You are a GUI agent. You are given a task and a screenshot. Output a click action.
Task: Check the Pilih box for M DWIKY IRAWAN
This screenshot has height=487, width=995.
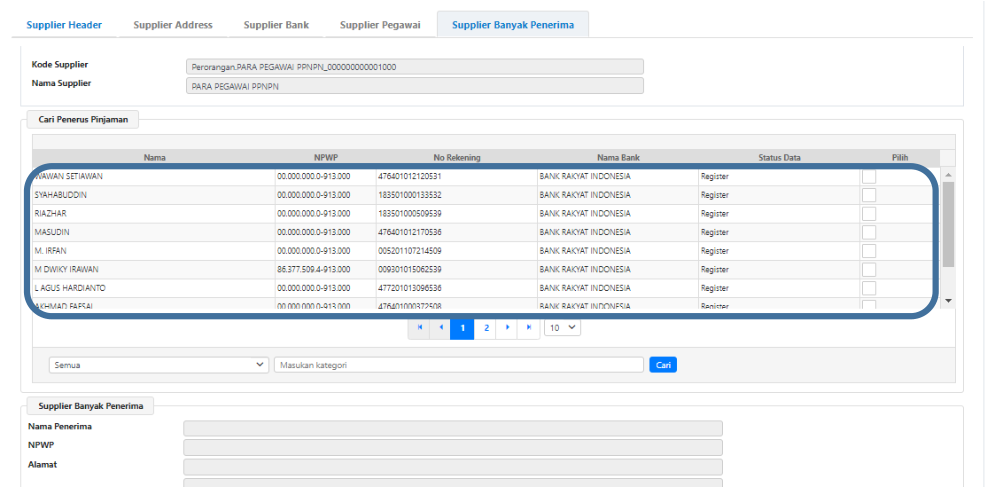(869, 269)
